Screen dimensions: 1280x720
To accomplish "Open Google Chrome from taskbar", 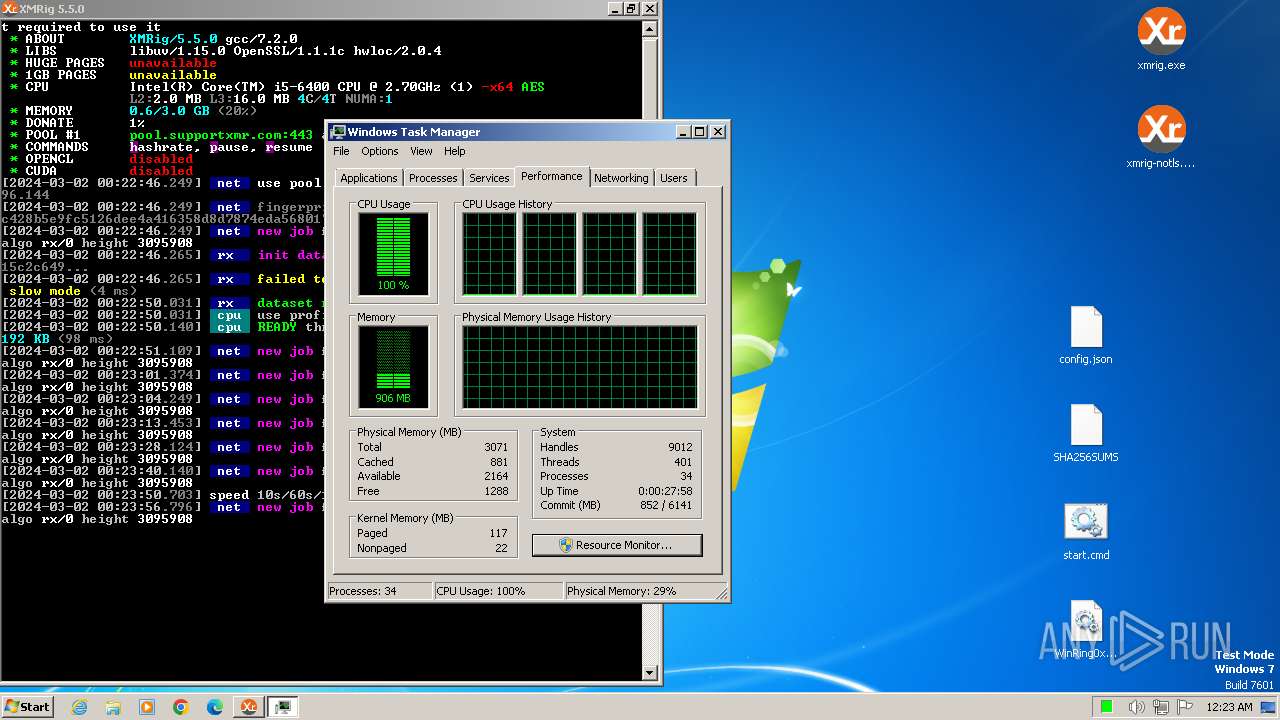I will point(181,707).
